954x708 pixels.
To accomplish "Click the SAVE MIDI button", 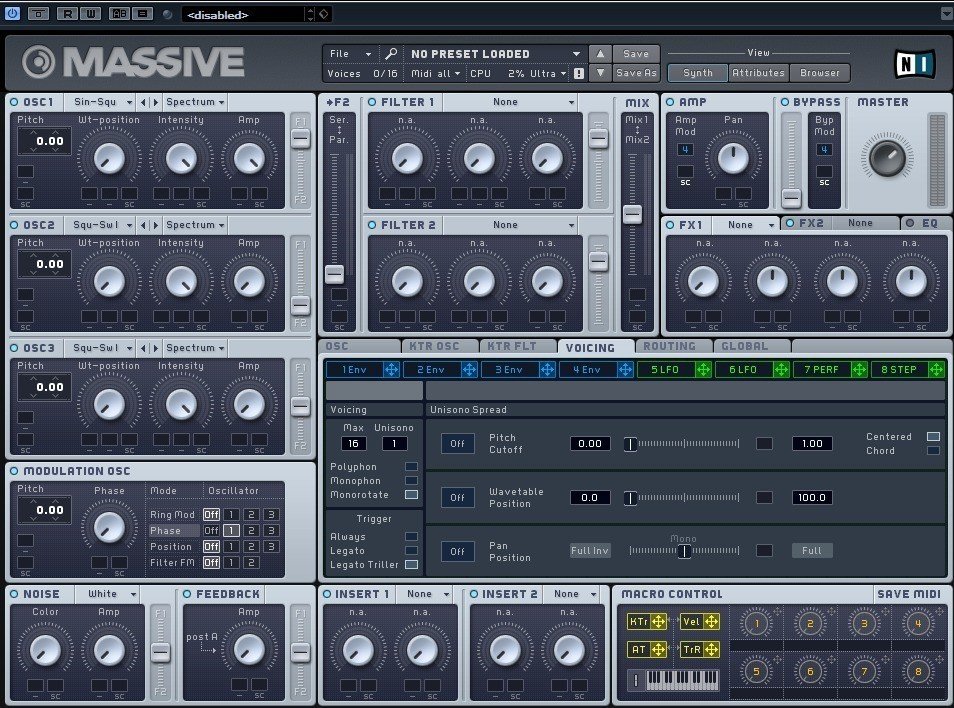I will (x=909, y=594).
